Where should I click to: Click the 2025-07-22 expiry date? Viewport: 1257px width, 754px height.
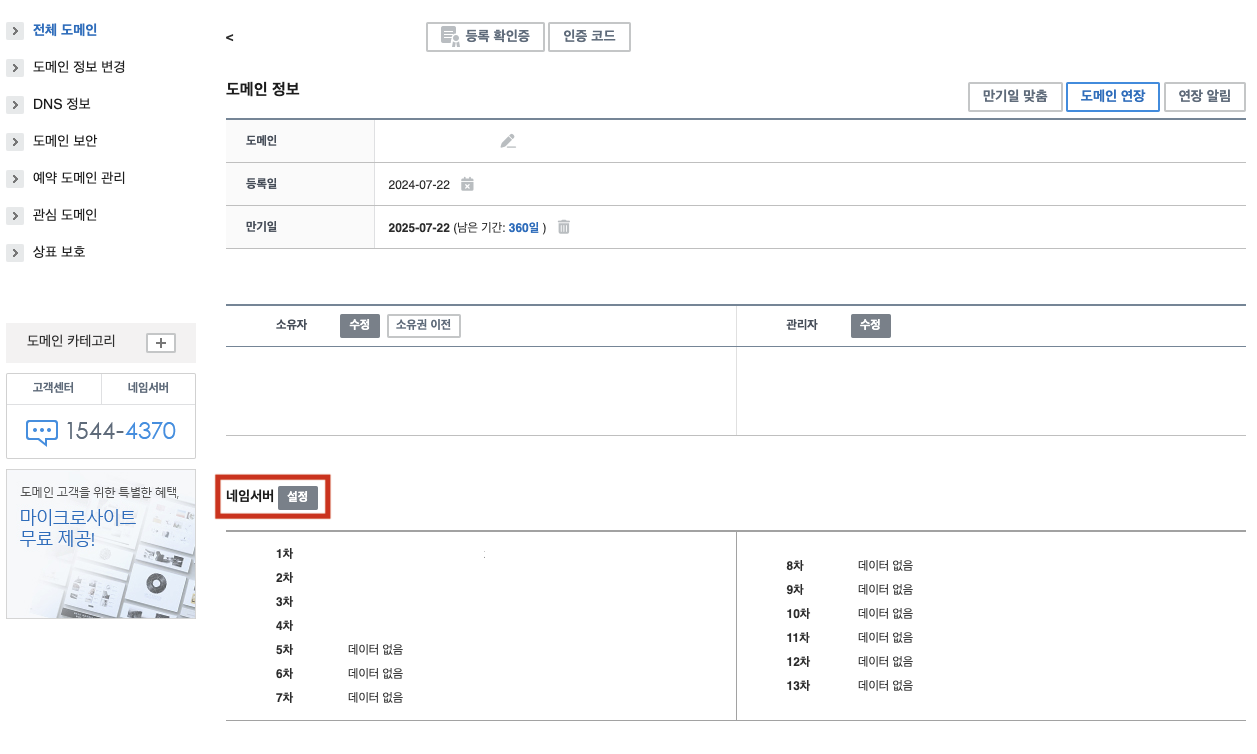(419, 228)
